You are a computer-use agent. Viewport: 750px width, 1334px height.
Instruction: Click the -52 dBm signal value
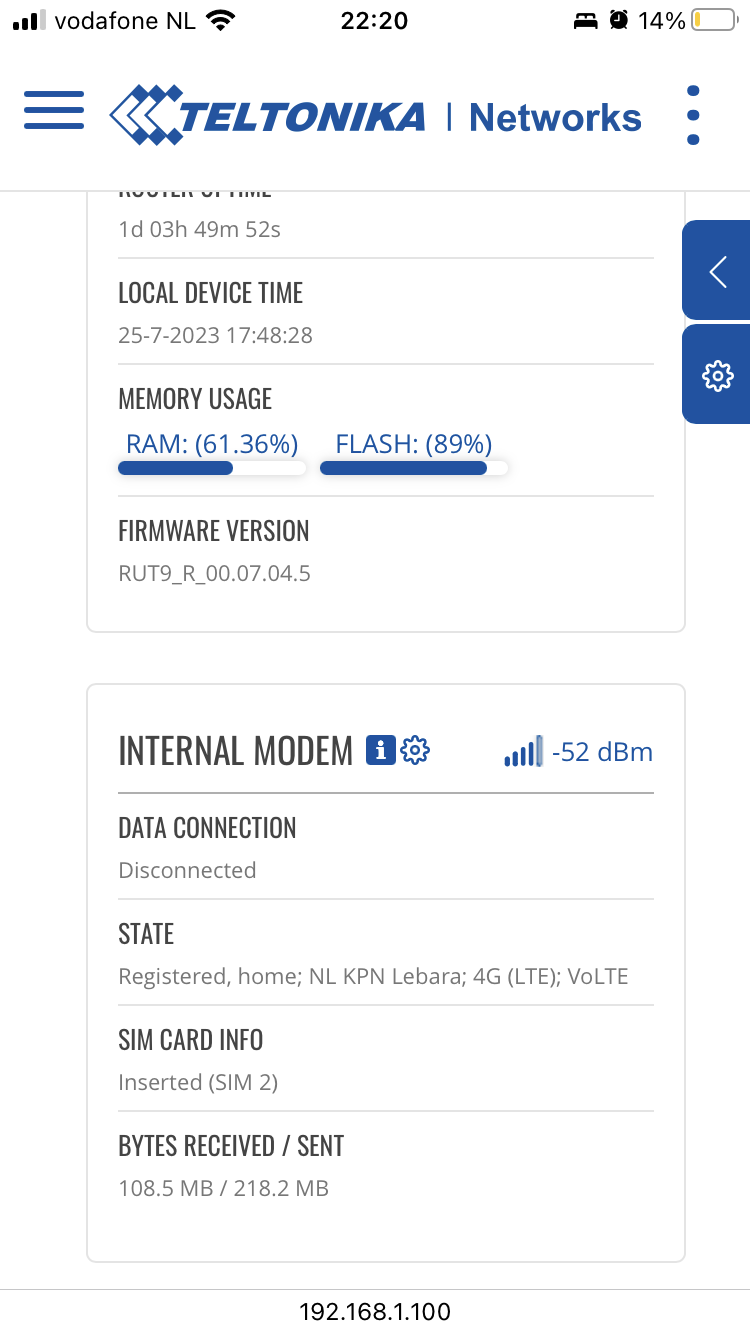tap(602, 752)
